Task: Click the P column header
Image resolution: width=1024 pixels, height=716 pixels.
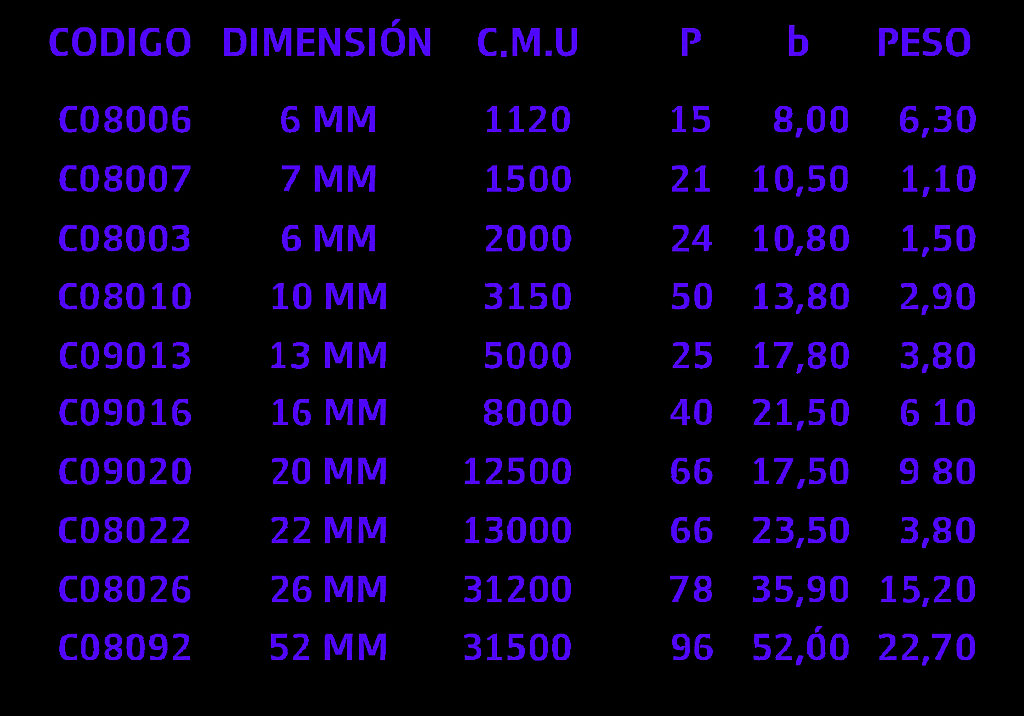Action: pos(690,42)
